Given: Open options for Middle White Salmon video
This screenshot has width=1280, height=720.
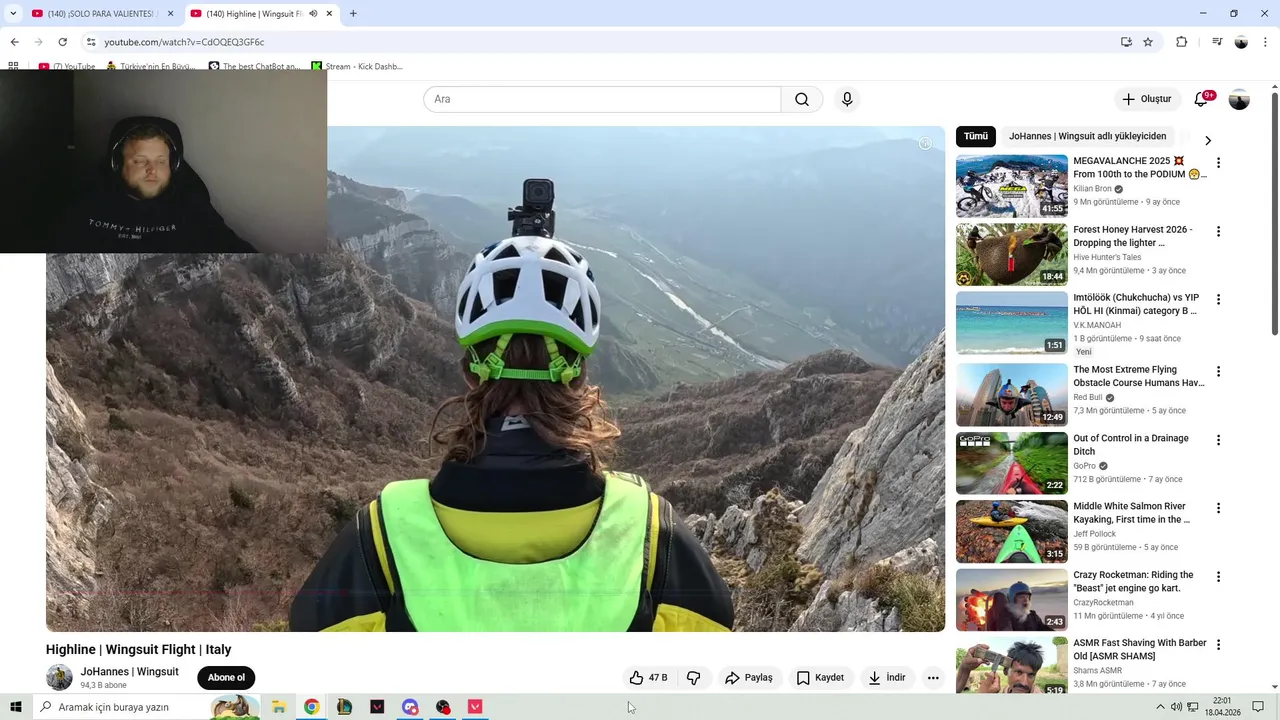Looking at the screenshot, I should tap(1218, 508).
